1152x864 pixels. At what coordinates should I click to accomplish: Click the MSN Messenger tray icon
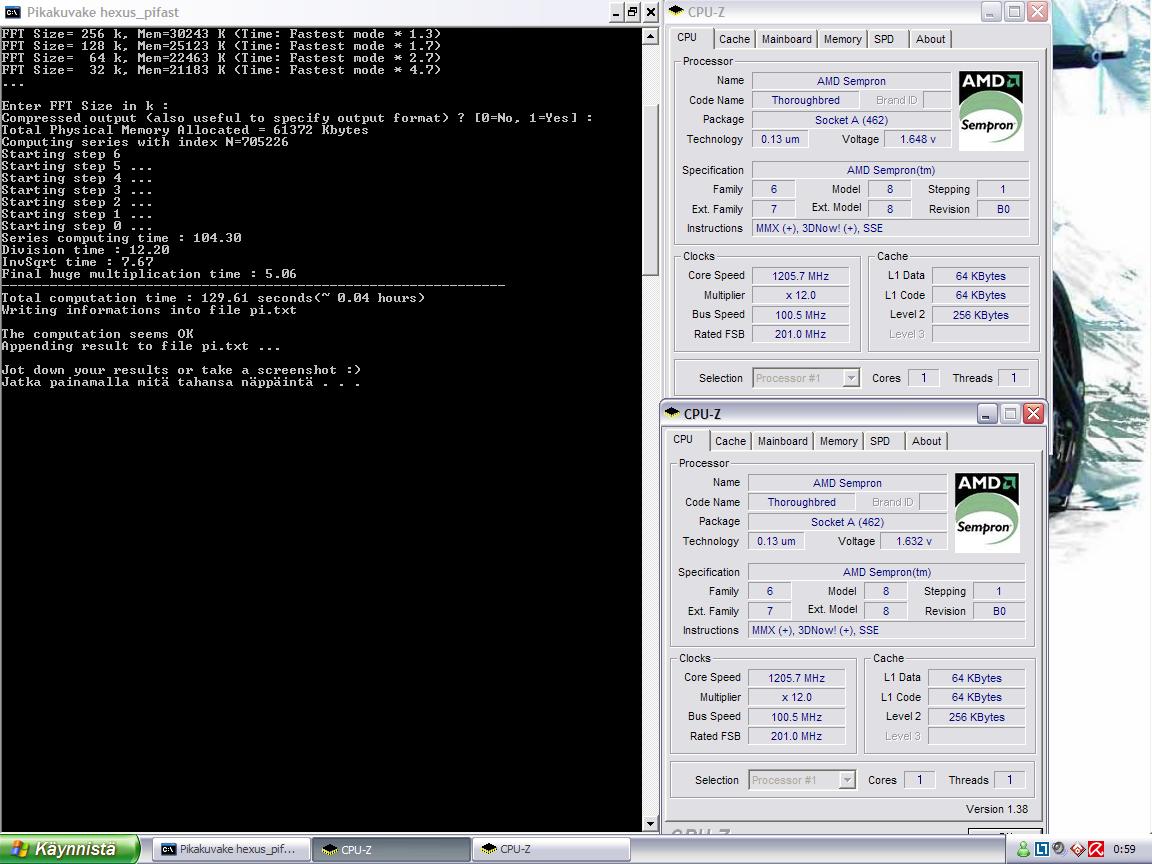tap(1023, 849)
